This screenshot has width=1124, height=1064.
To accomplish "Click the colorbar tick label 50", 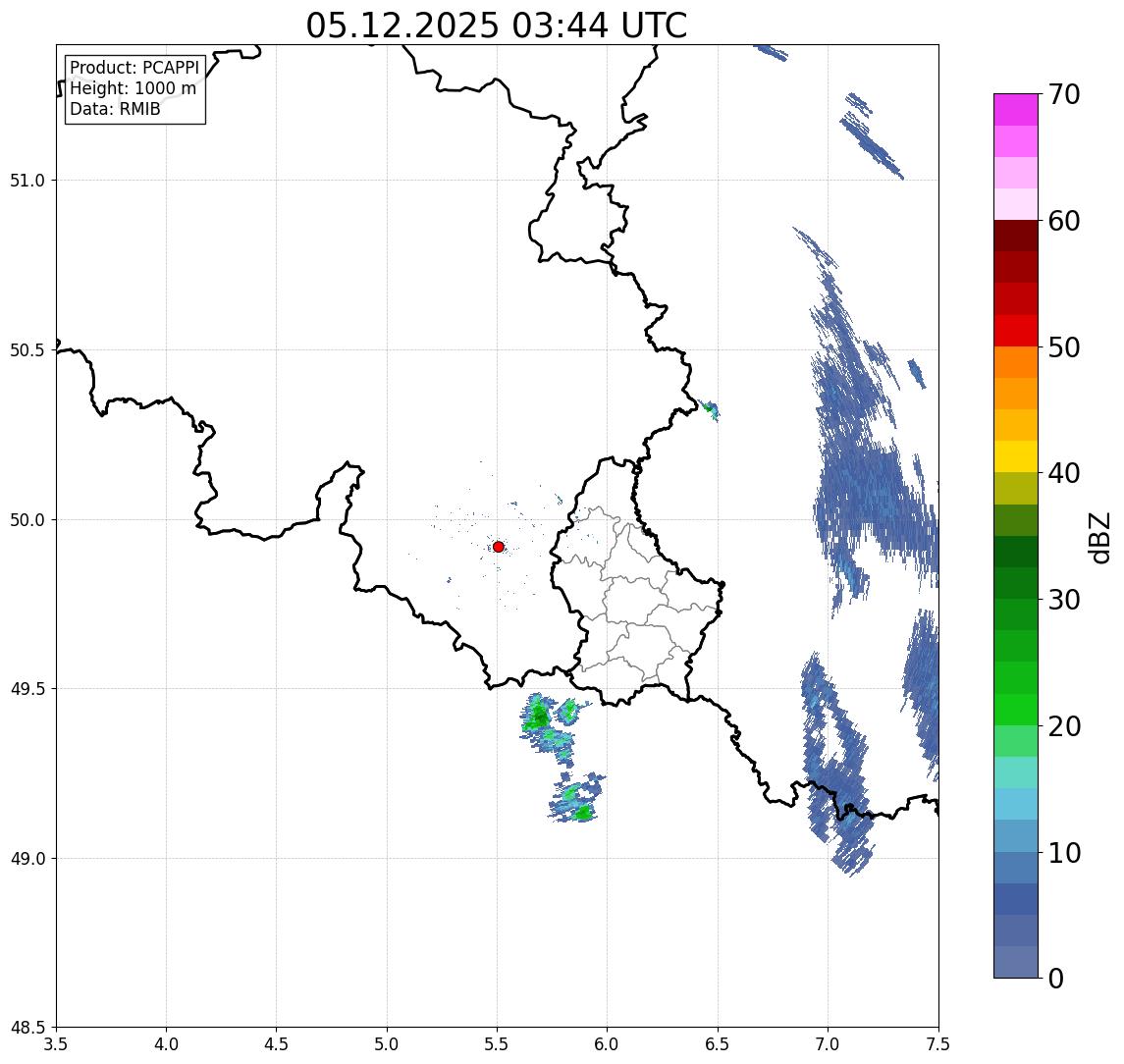I will pos(1064,347).
